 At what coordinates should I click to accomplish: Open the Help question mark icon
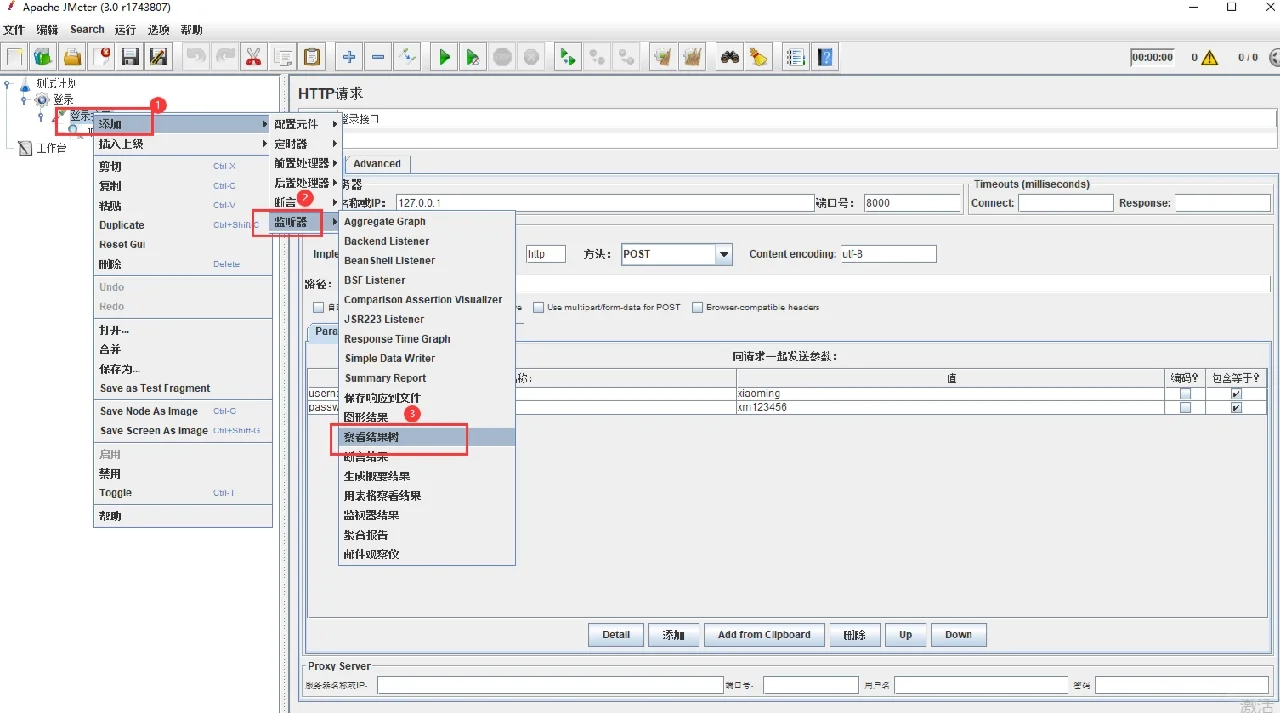[825, 57]
